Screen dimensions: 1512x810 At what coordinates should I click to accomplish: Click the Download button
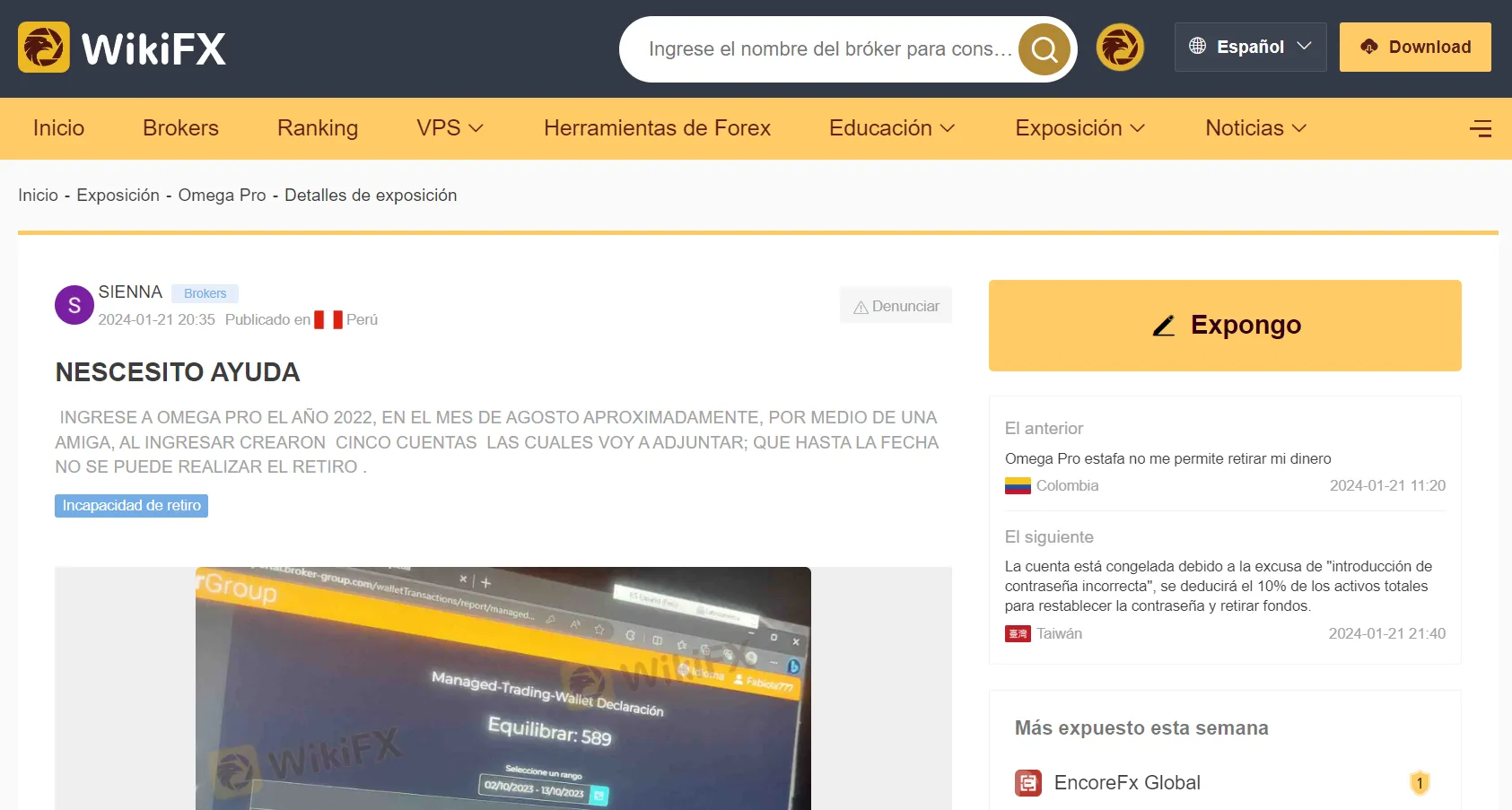click(1415, 47)
